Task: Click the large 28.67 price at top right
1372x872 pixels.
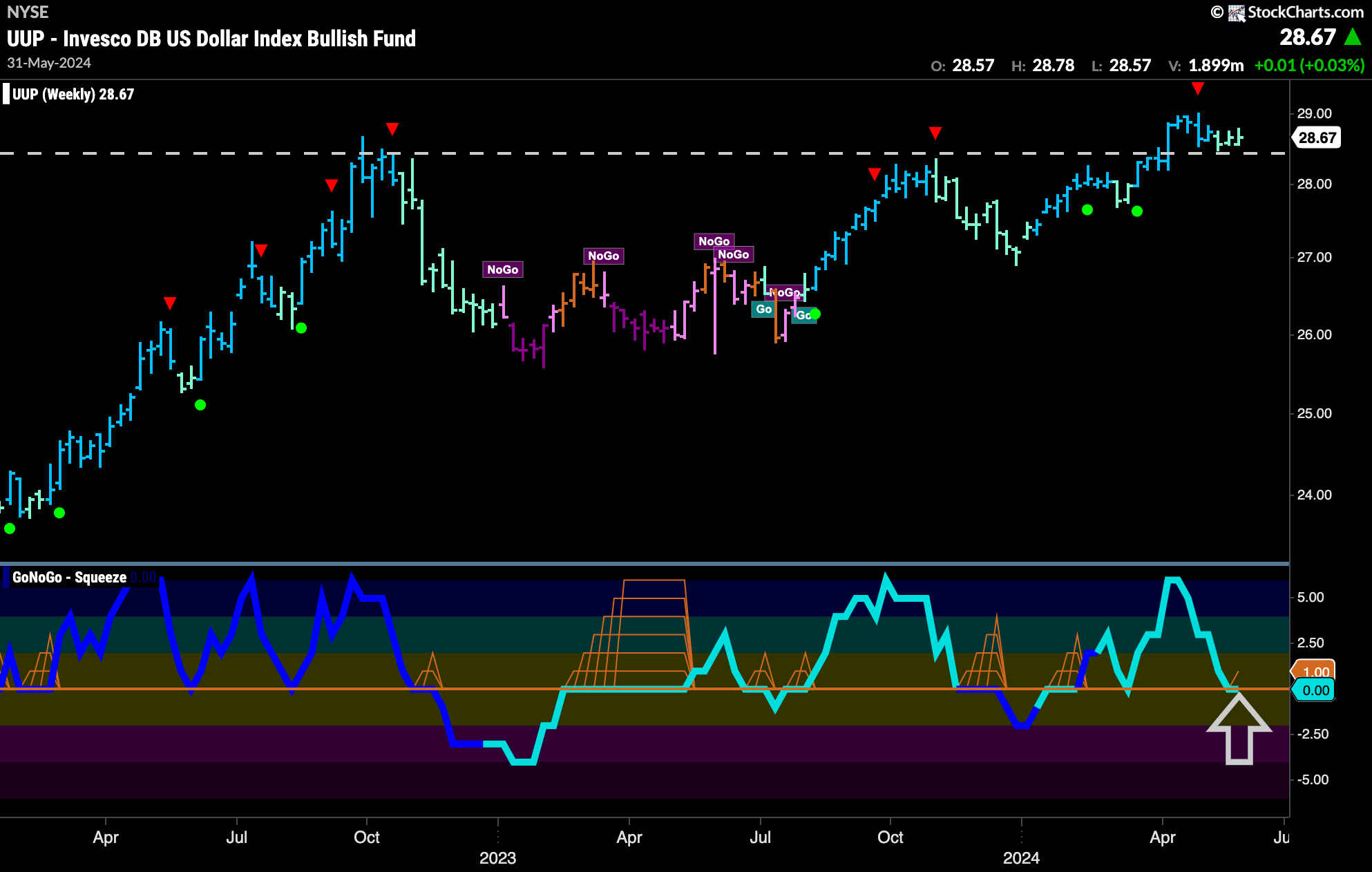Action: pyautogui.click(x=1308, y=37)
